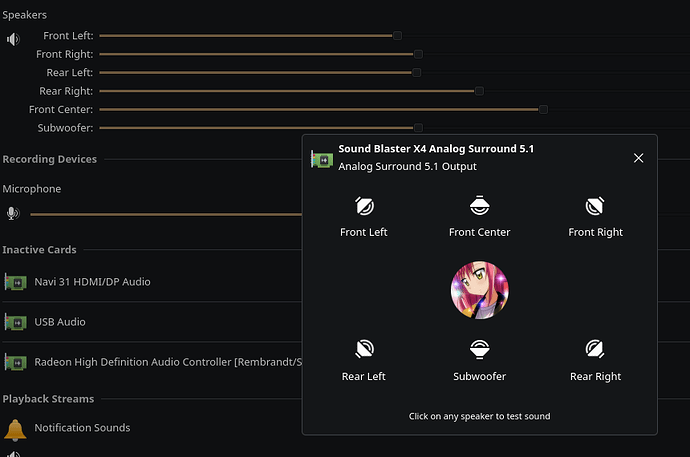Click the Sound Blaster X4 card icon
Viewport: 690px width, 457px height.
click(321, 158)
